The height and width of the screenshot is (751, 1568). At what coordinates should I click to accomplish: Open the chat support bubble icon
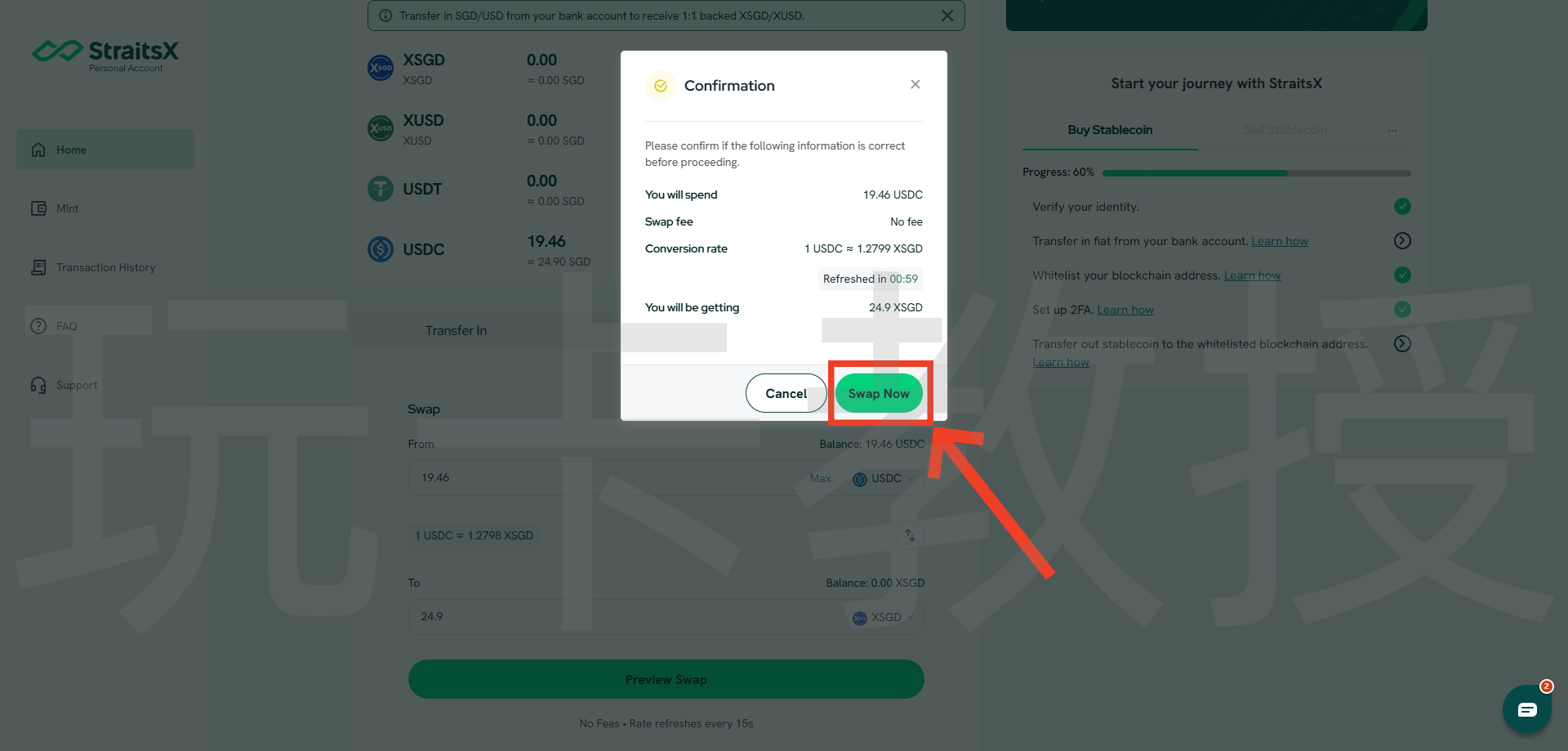1526,709
